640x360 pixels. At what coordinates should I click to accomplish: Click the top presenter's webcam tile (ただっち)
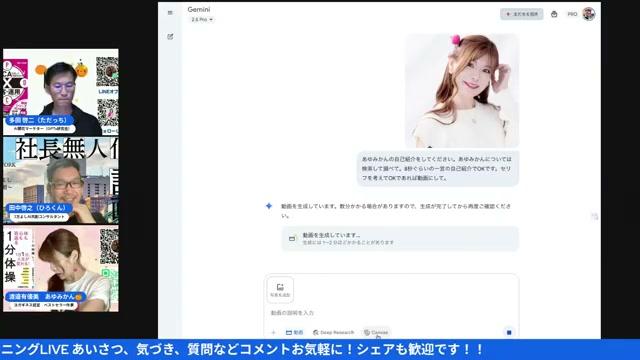(61, 92)
